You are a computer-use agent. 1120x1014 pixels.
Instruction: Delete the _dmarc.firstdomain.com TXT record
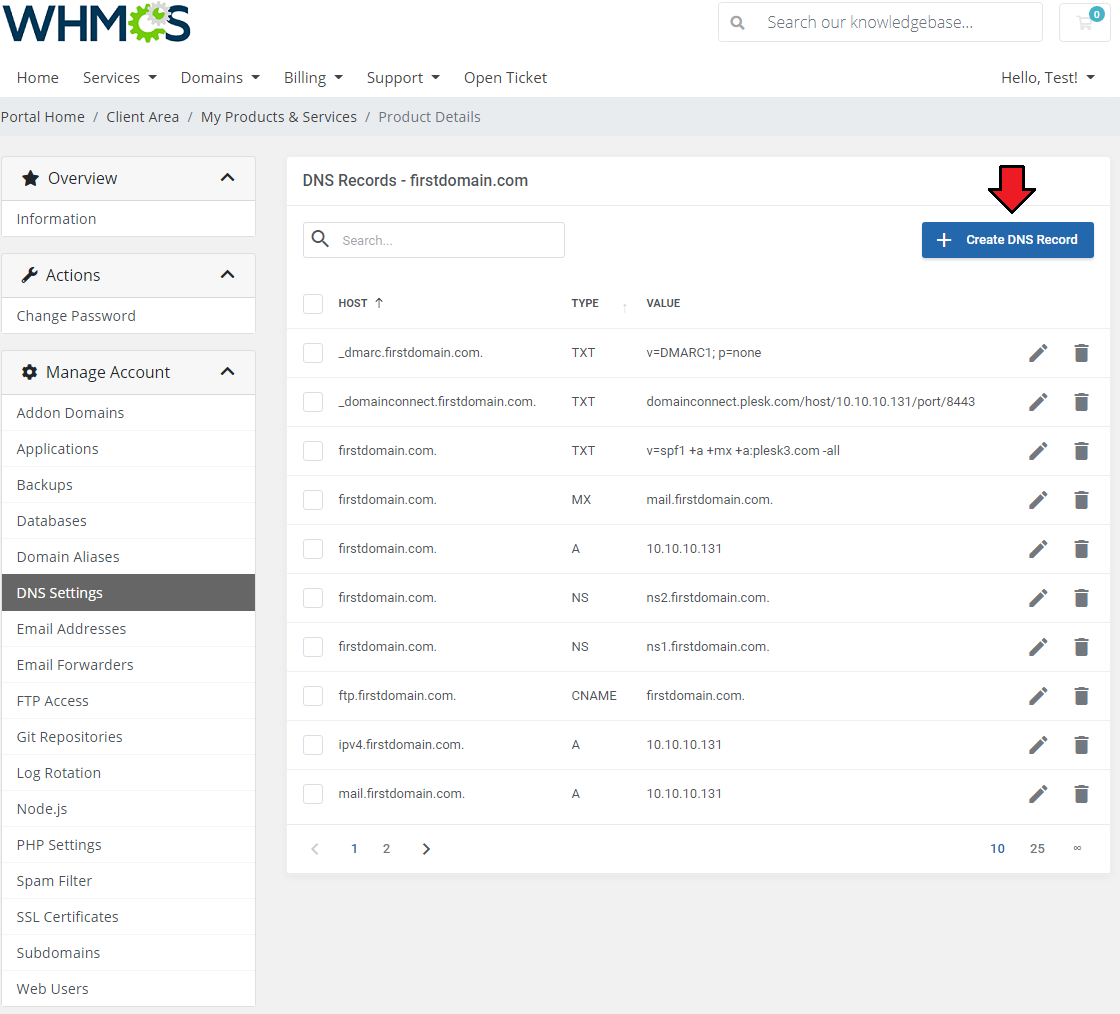[x=1081, y=353]
